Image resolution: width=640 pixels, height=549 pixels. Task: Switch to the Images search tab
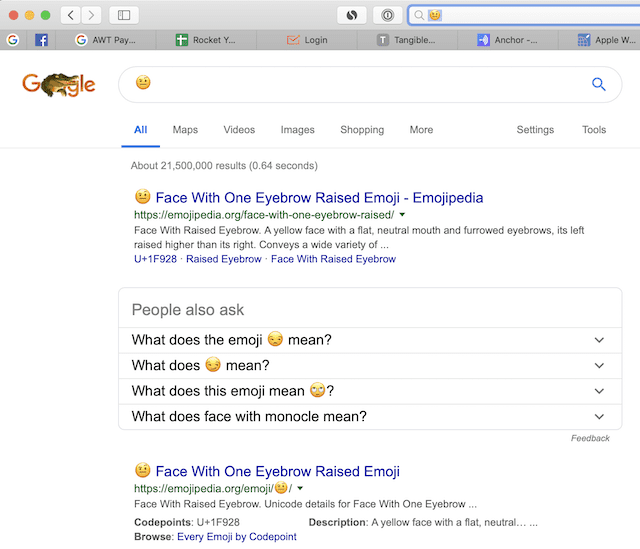click(x=297, y=130)
